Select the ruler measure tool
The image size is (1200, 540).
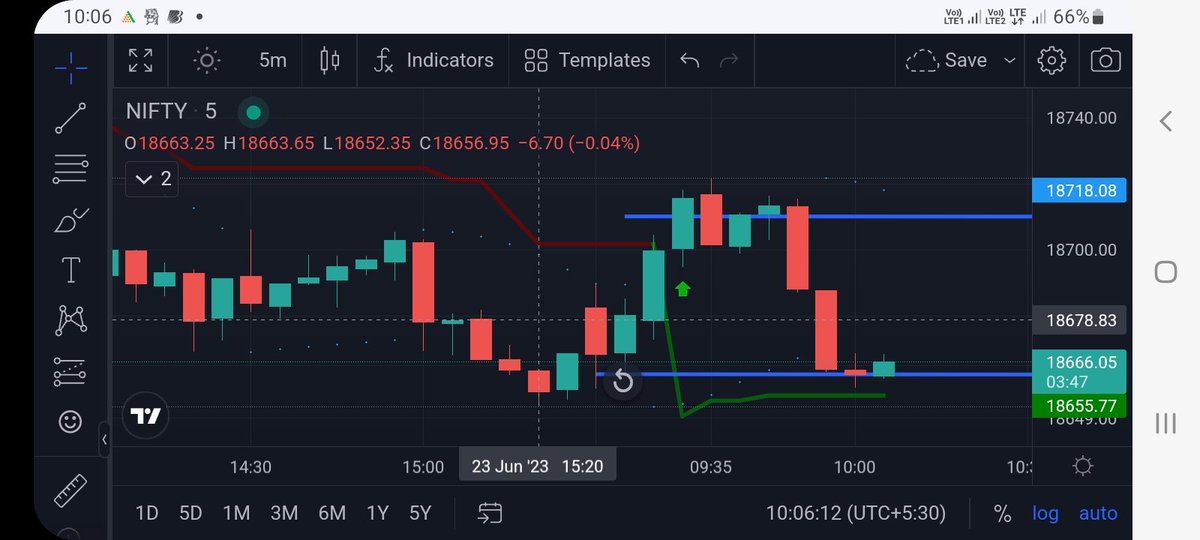tap(71, 492)
